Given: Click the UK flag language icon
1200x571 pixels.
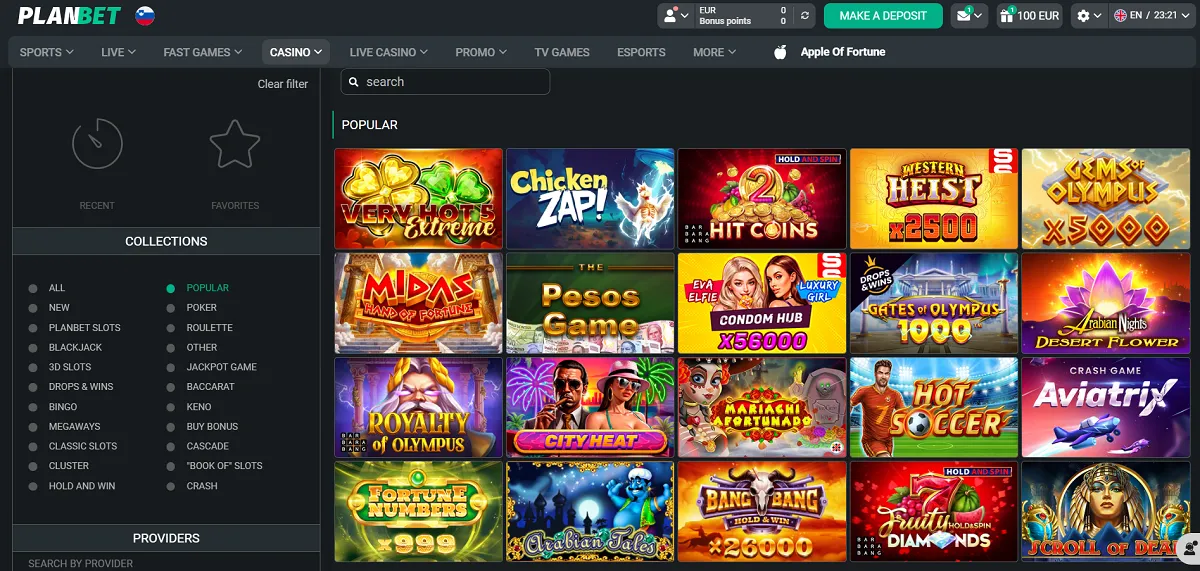Looking at the screenshot, I should click(1121, 16).
